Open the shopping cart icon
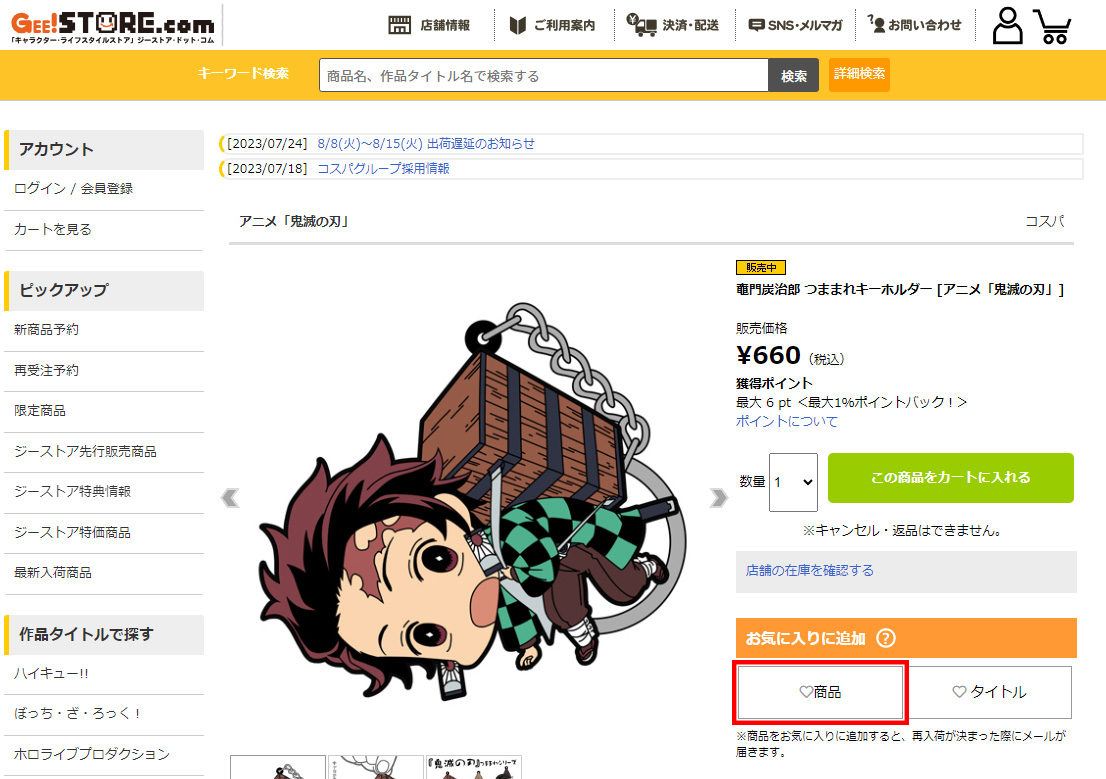Image resolution: width=1106 pixels, height=779 pixels. [x=1052, y=27]
